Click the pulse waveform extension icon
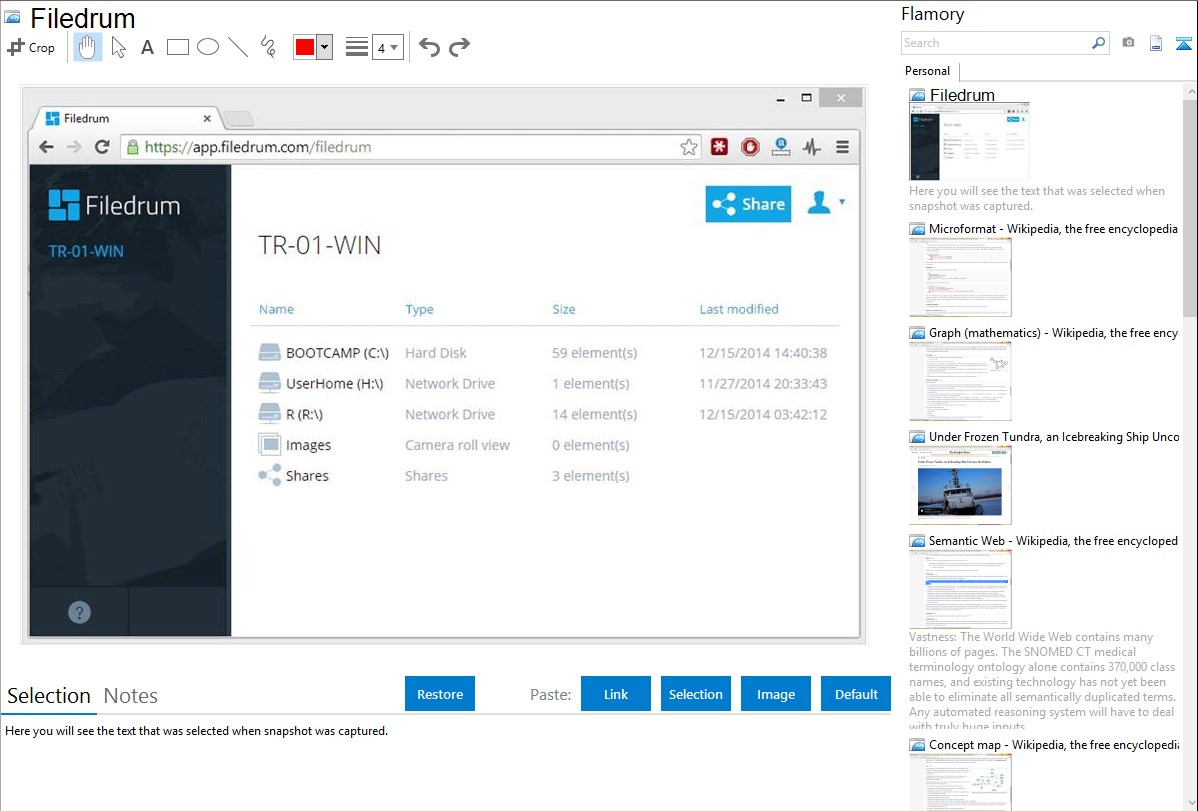This screenshot has height=811, width=1198. coord(811,147)
